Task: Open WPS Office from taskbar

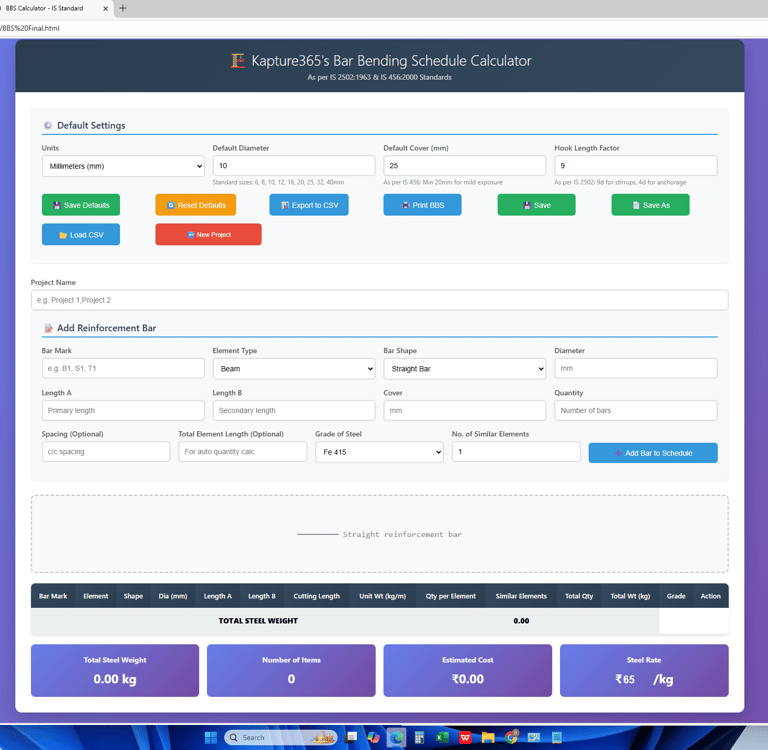Action: (465, 737)
